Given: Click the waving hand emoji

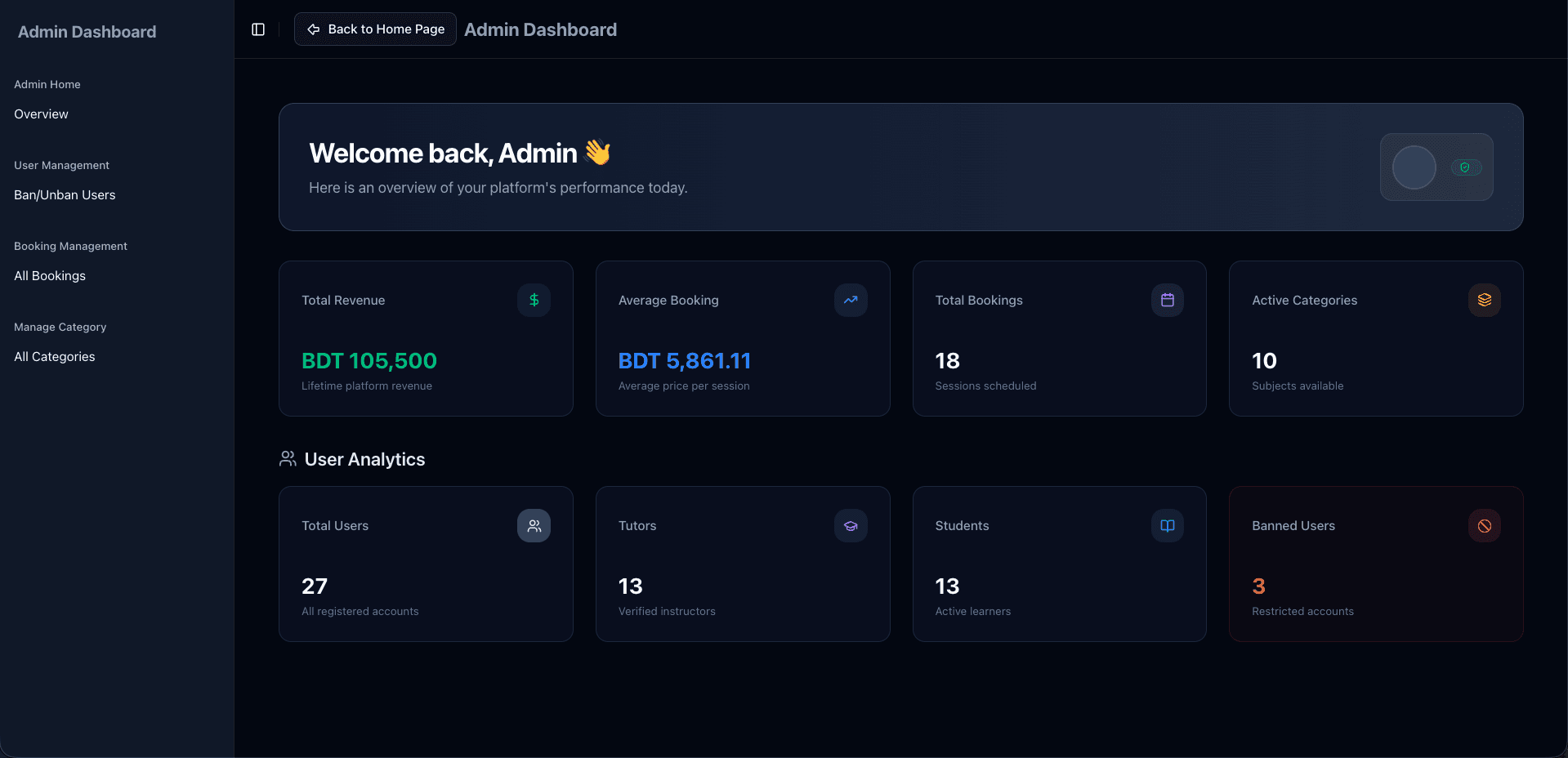Looking at the screenshot, I should tap(598, 153).
